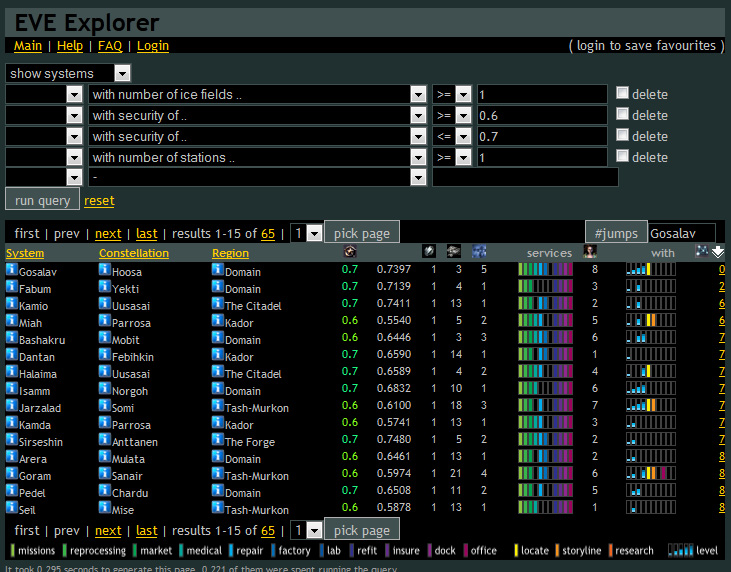Sort by Constellation column header
This screenshot has width=731, height=572.
pyautogui.click(x=134, y=253)
